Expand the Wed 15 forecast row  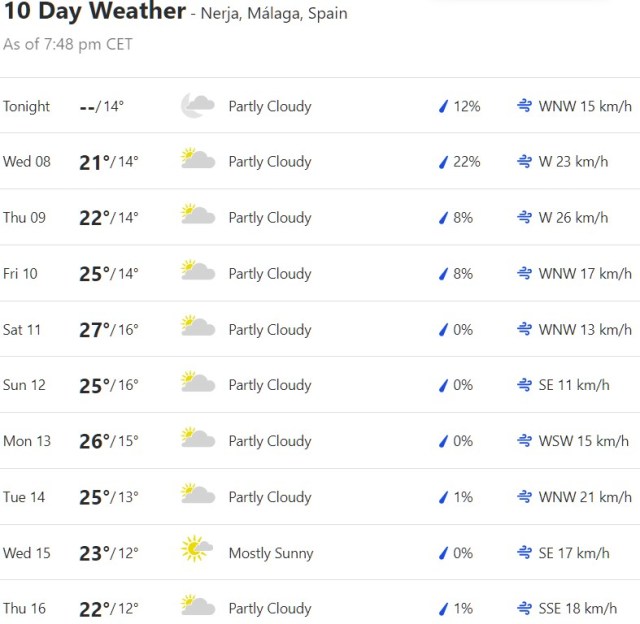pyautogui.click(x=320, y=552)
